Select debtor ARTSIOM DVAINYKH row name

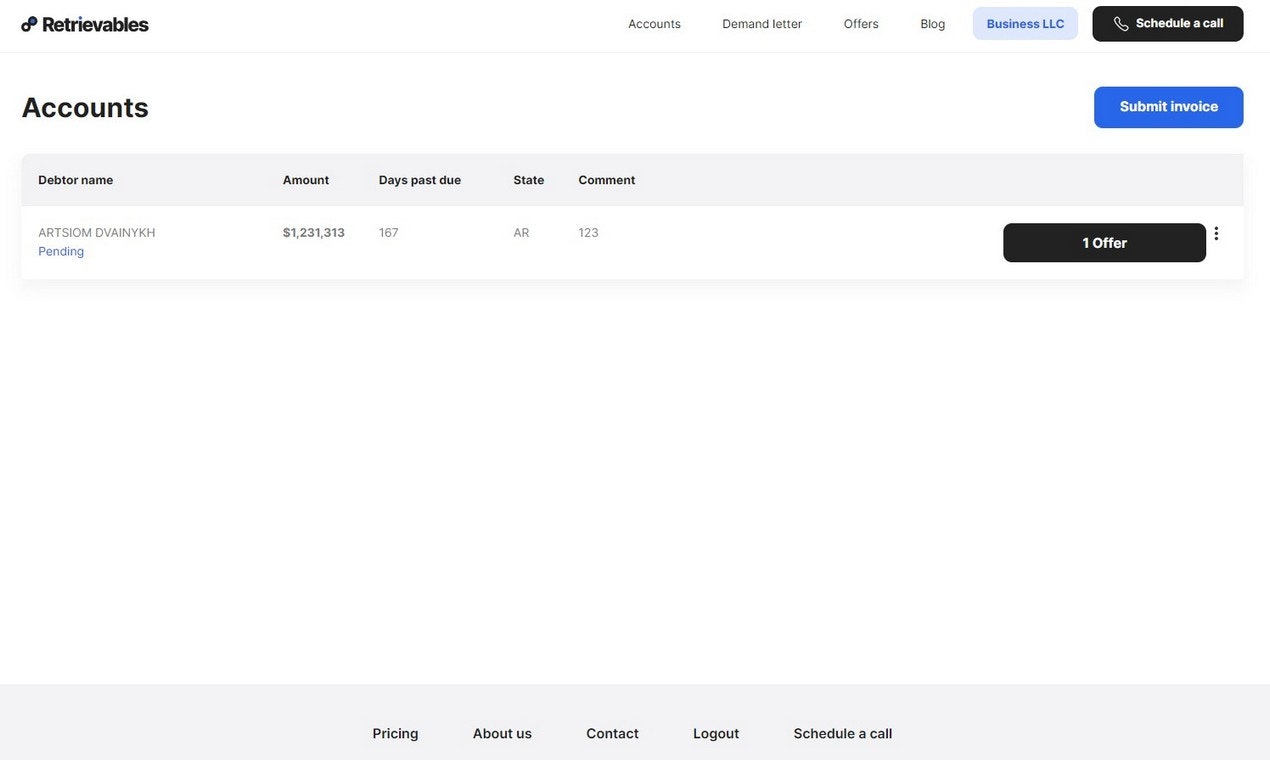(x=97, y=232)
